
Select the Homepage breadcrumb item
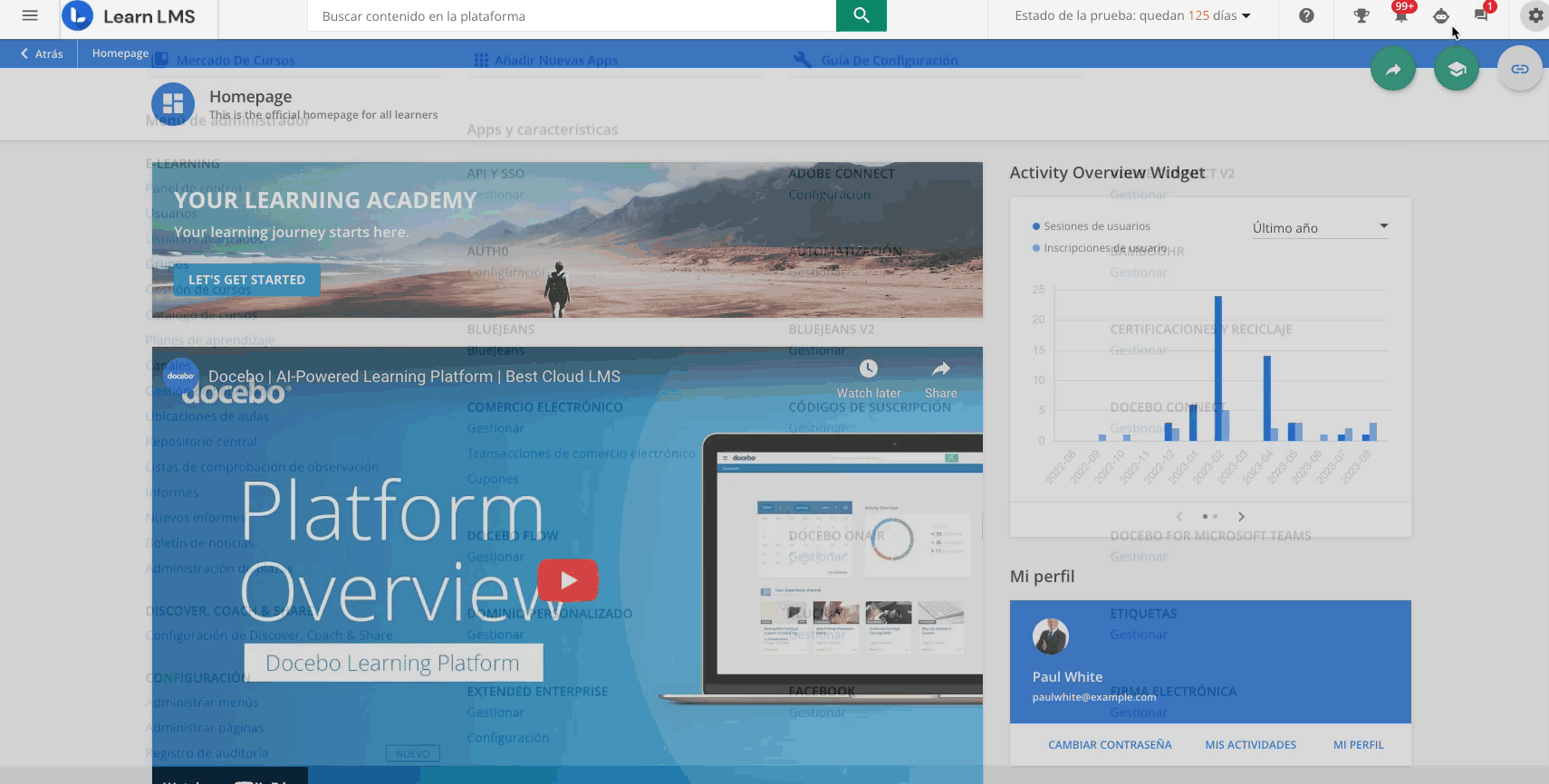[120, 53]
